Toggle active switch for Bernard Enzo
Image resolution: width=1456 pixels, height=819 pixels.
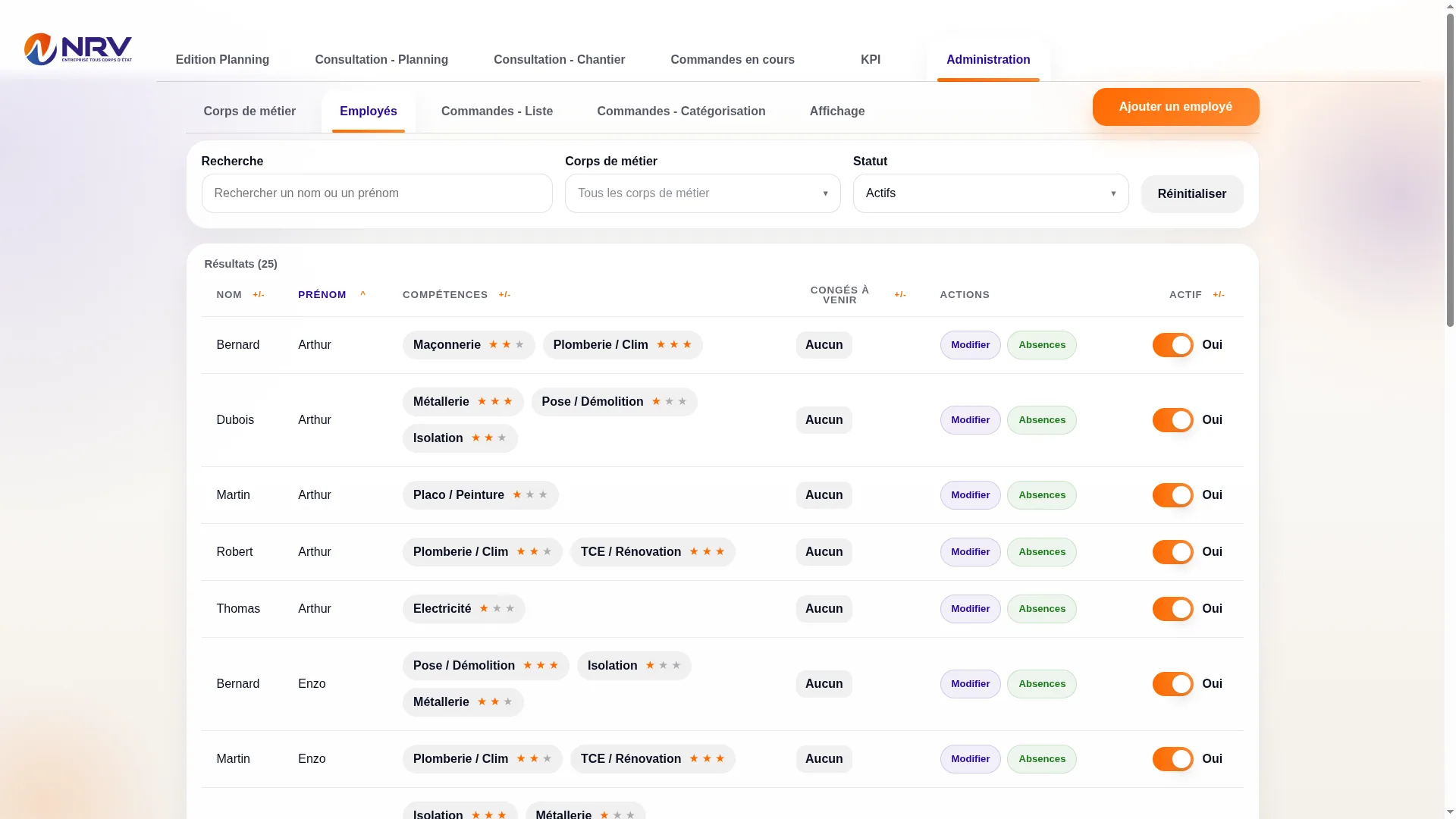tap(1172, 684)
